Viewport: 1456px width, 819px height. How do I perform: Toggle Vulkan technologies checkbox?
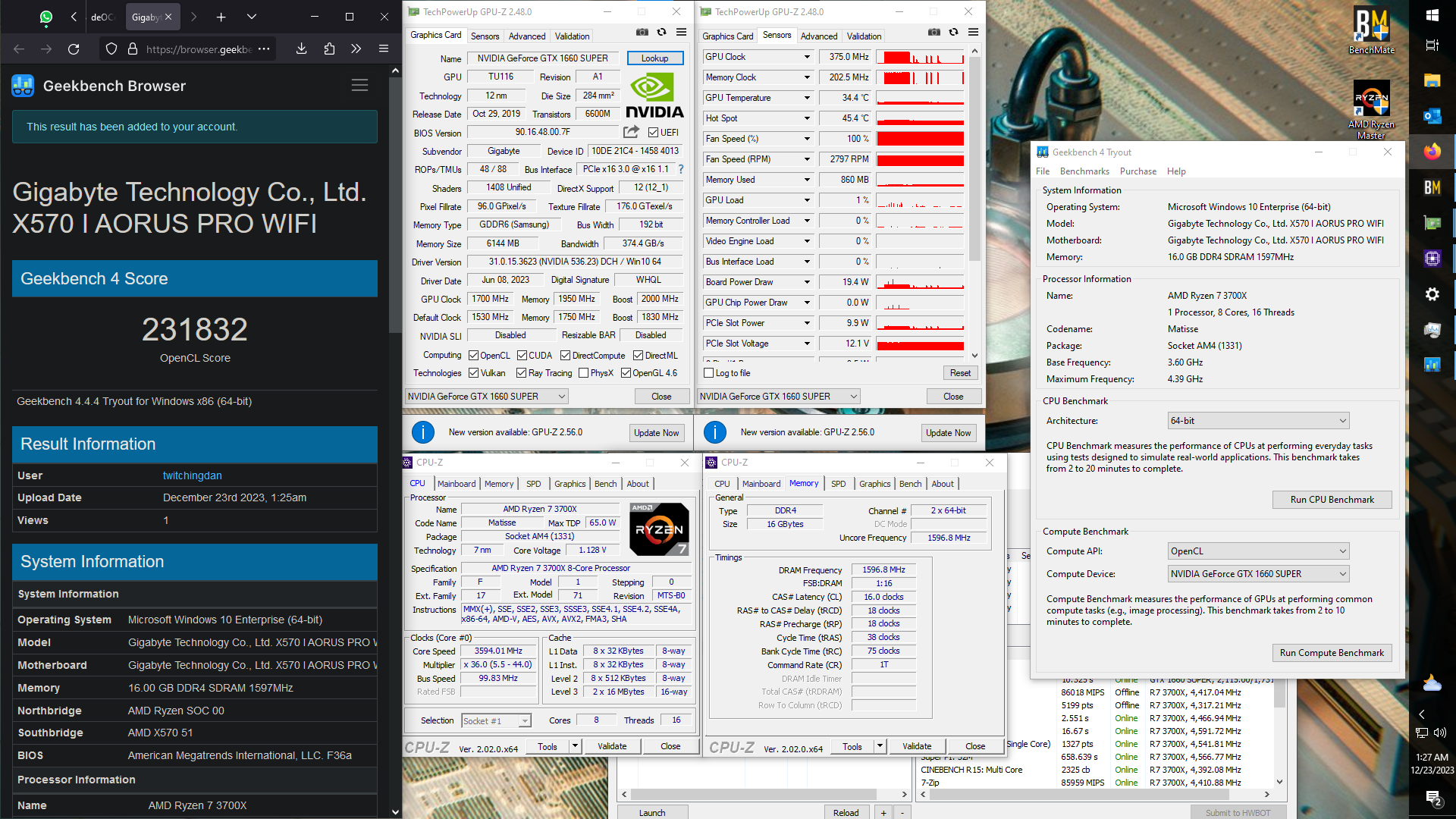click(x=473, y=373)
